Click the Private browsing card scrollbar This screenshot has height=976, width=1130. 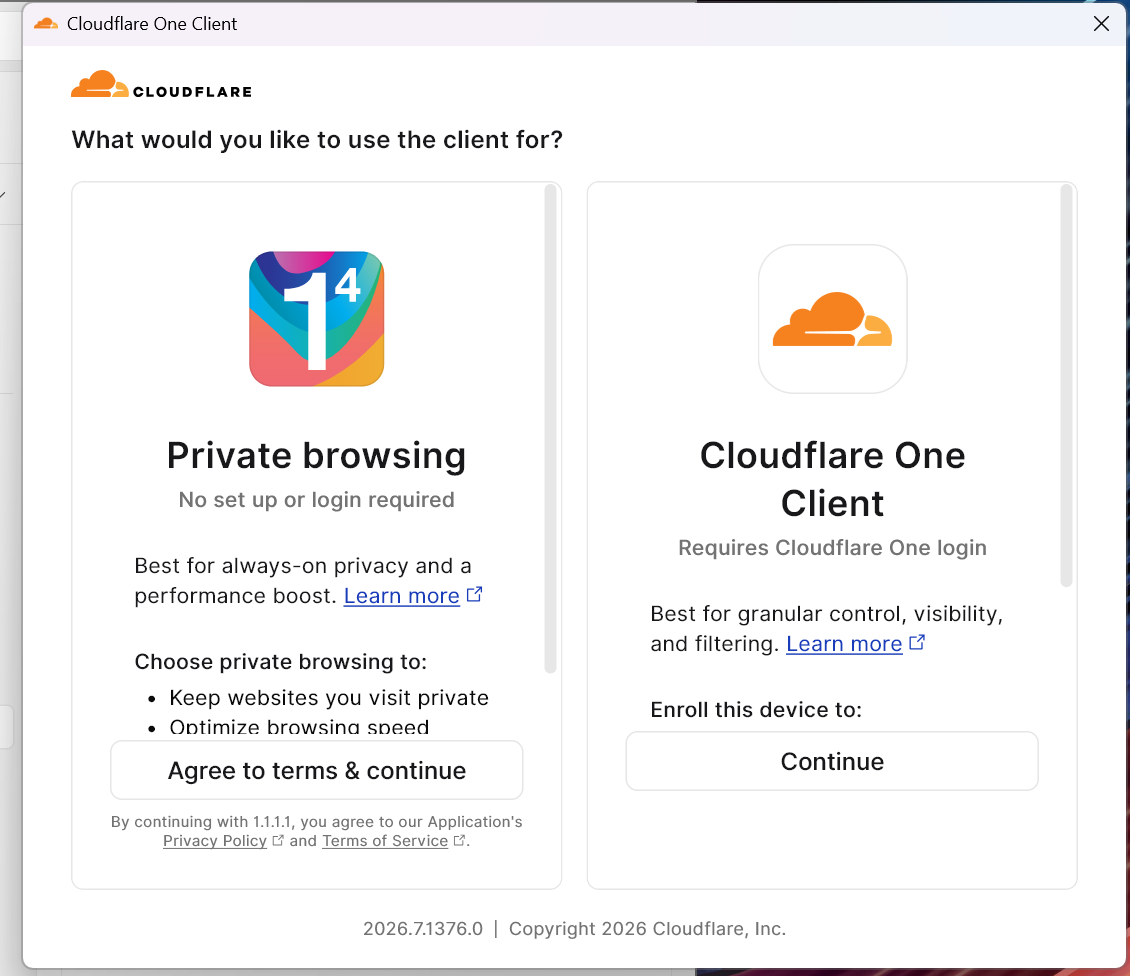point(551,428)
